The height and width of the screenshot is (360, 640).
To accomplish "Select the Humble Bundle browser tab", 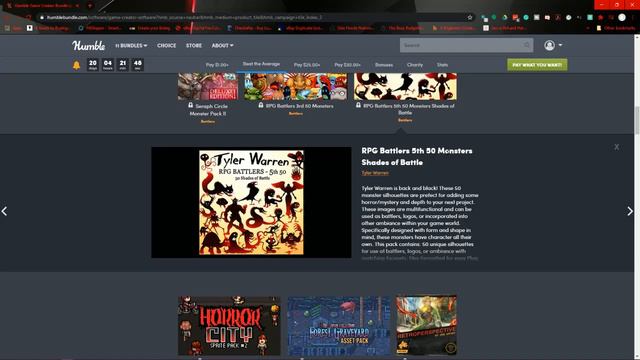I will coord(43,5).
